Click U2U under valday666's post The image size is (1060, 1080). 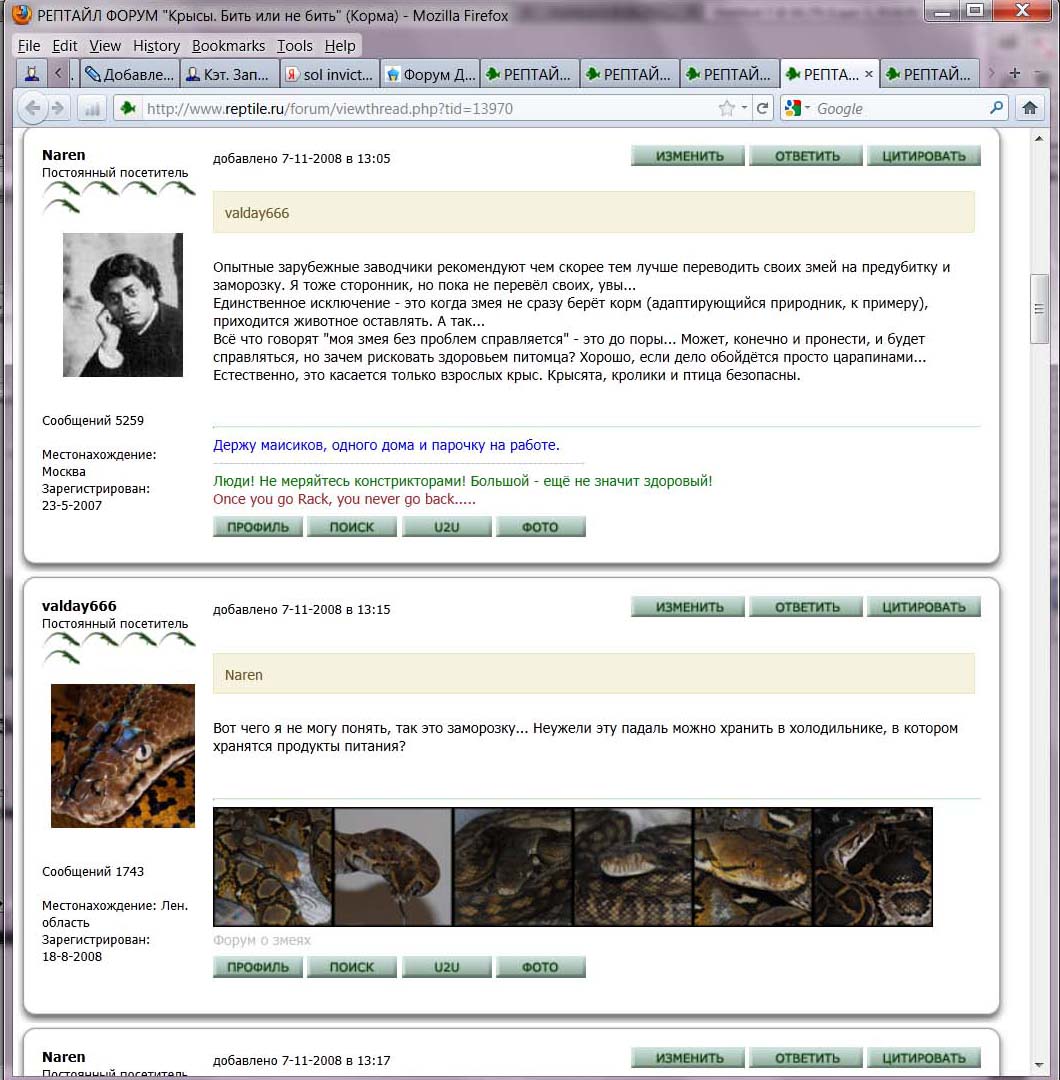pos(446,967)
